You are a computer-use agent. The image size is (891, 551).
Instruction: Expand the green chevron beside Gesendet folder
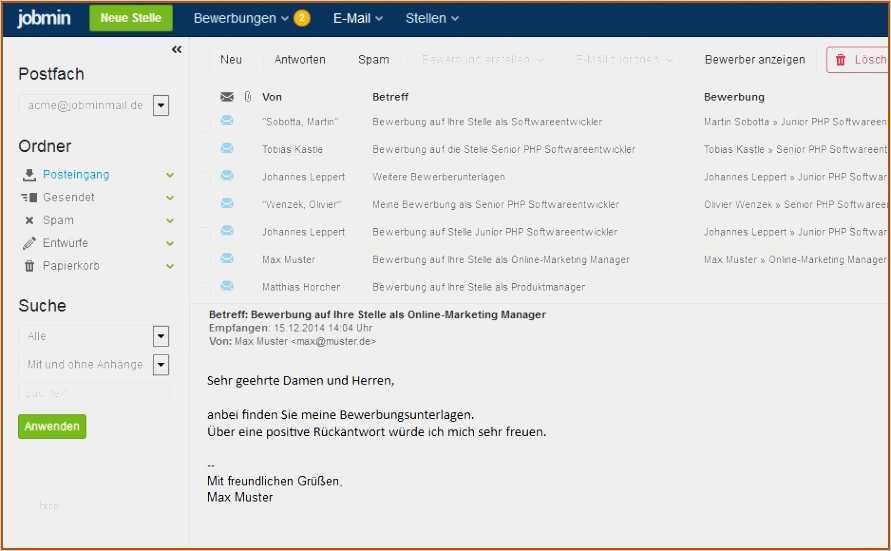pos(170,198)
